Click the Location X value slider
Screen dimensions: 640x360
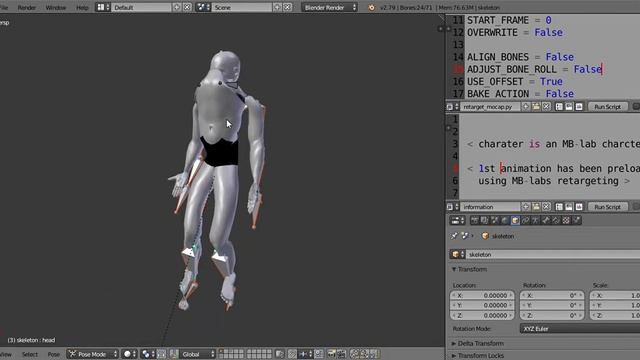coord(482,295)
